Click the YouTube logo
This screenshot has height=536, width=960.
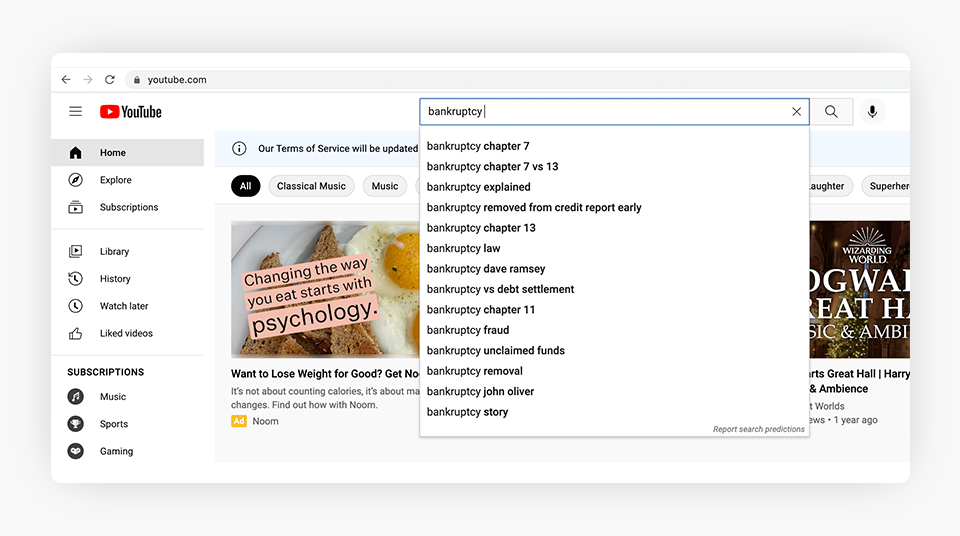(x=130, y=112)
